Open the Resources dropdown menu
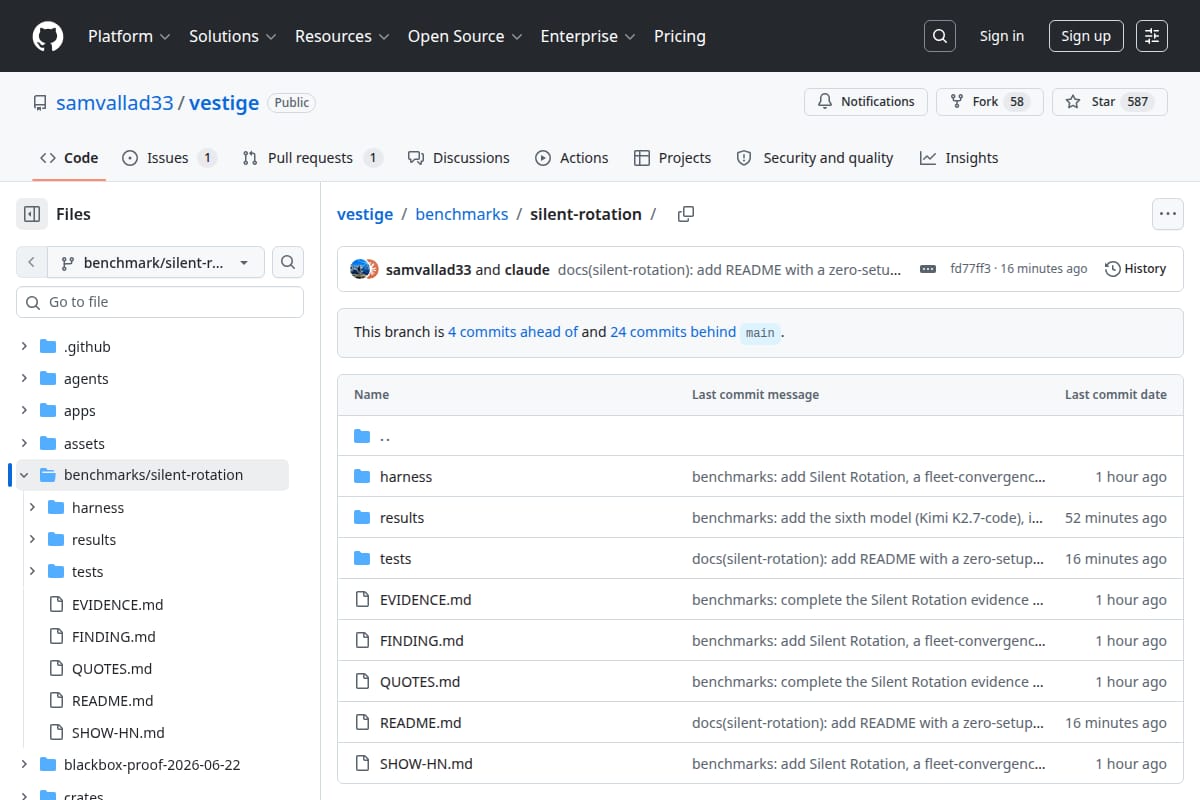 click(342, 36)
